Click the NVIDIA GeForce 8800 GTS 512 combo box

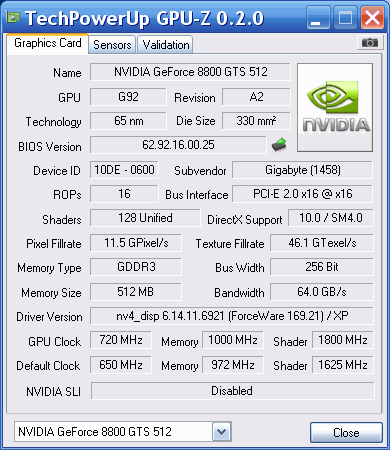click(x=123, y=432)
